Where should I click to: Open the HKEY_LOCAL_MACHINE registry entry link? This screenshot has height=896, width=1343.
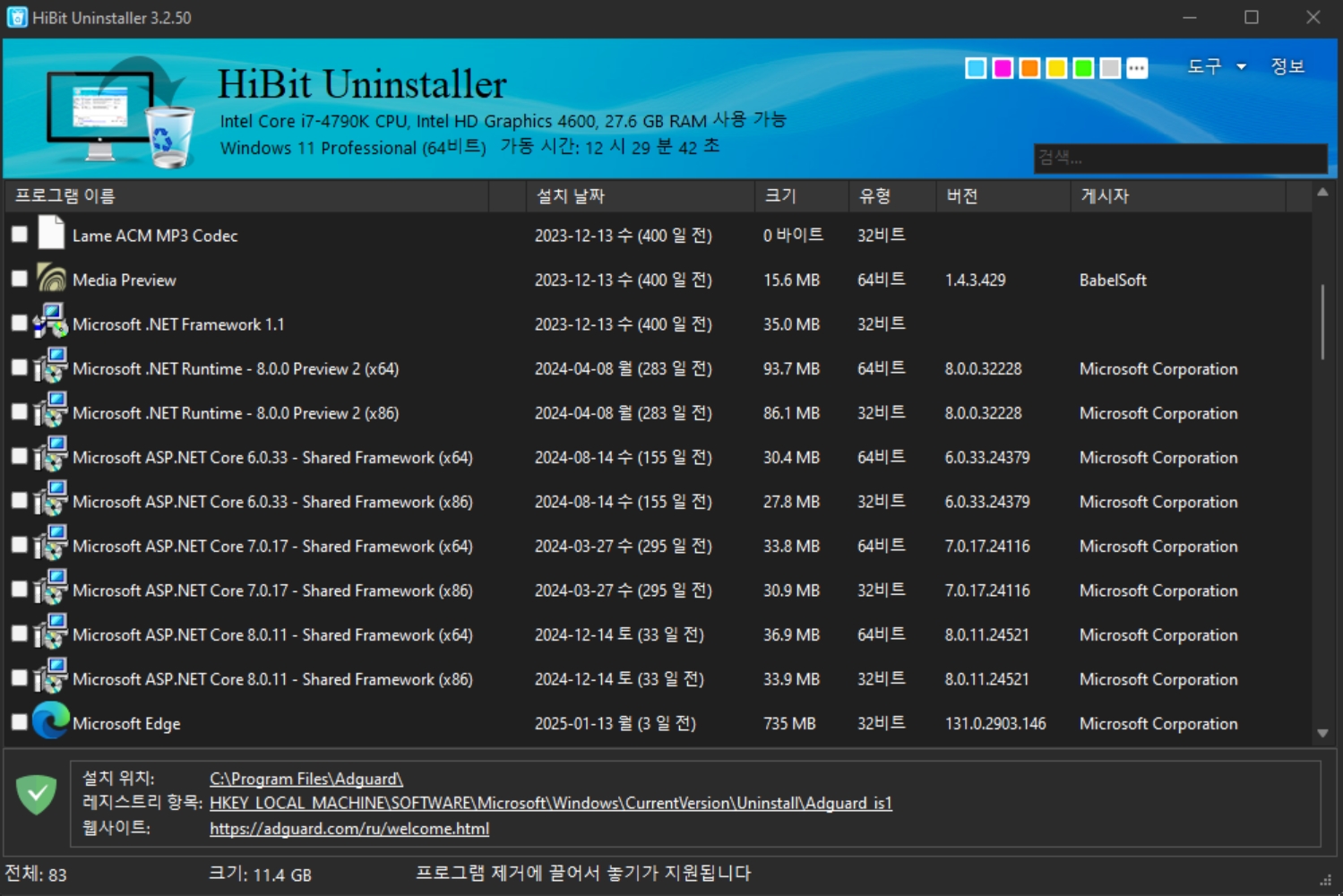551,803
